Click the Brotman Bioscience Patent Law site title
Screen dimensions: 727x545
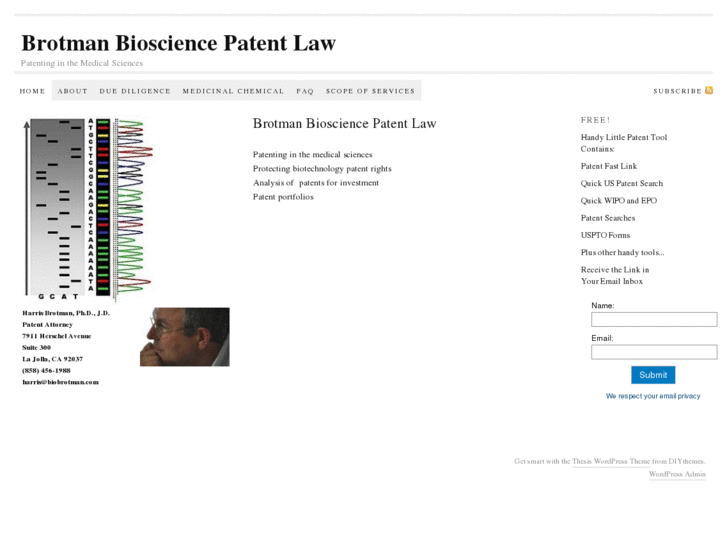(179, 43)
